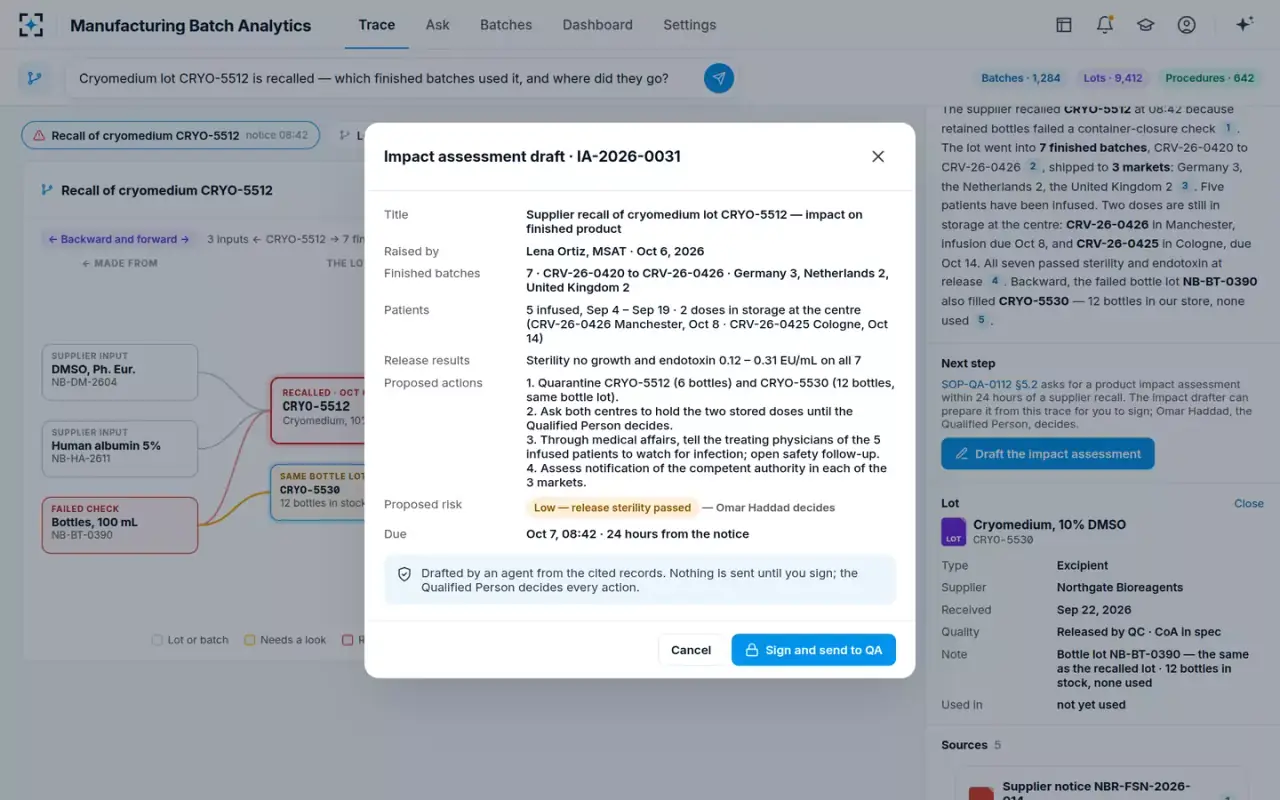Viewport: 1280px width, 800px height.
Task: Go to the Batches tab
Action: (506, 25)
